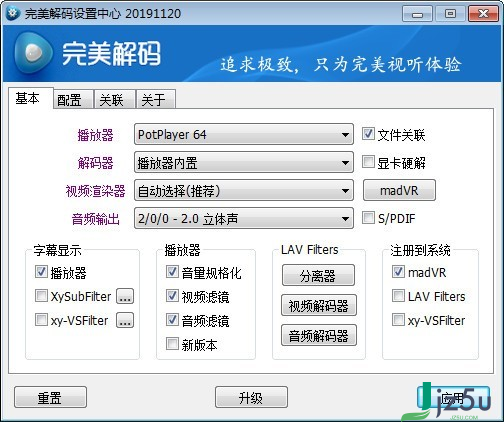This screenshot has height=422, width=504.
Task: Switch to the 配置 tab
Action: point(73,100)
